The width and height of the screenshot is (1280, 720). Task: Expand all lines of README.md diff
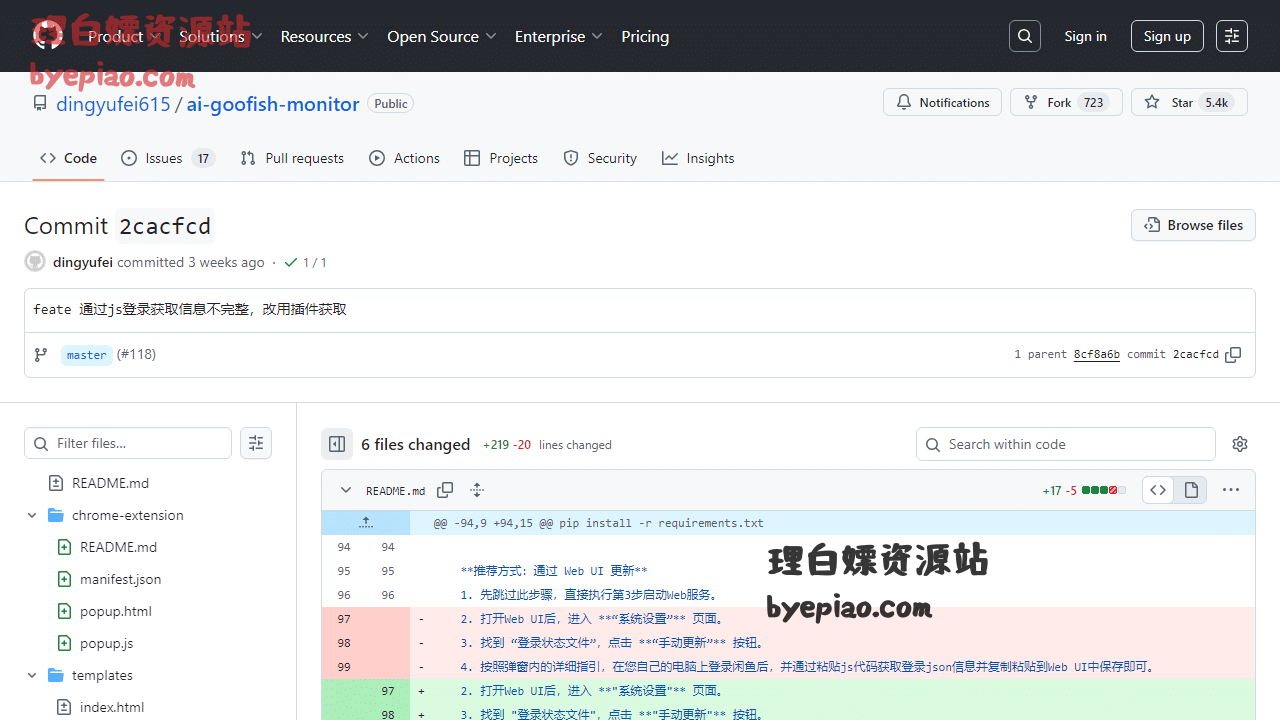click(x=477, y=490)
